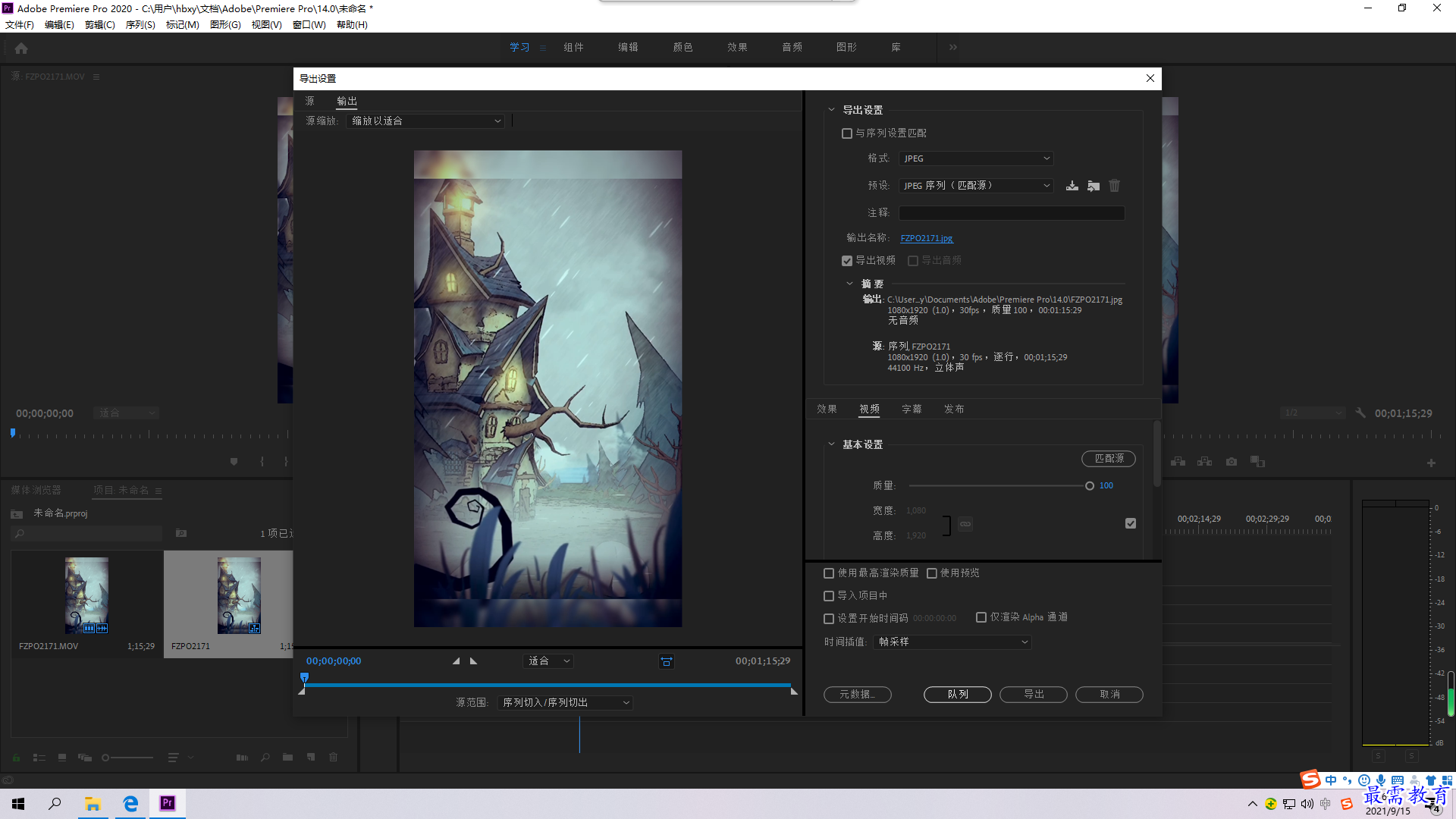The image size is (1456, 819).
Task: Open Edge browser from taskbar
Action: pos(130,804)
